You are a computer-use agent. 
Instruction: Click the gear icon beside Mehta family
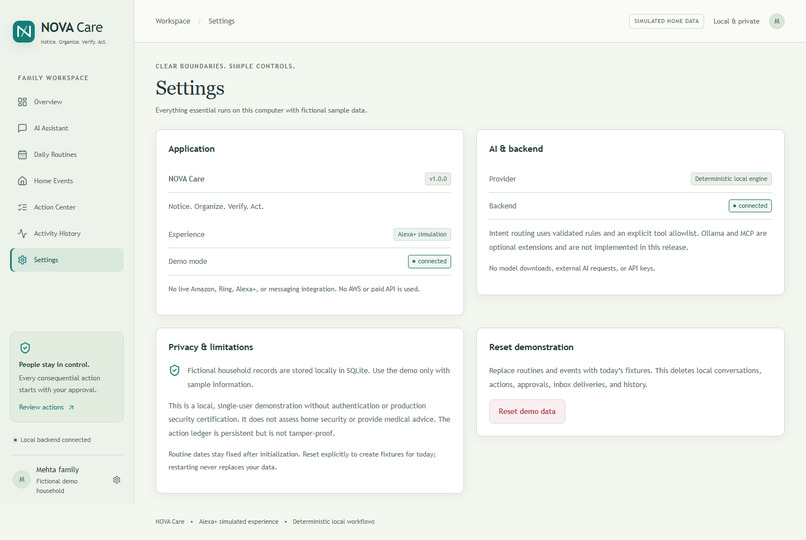(x=117, y=480)
